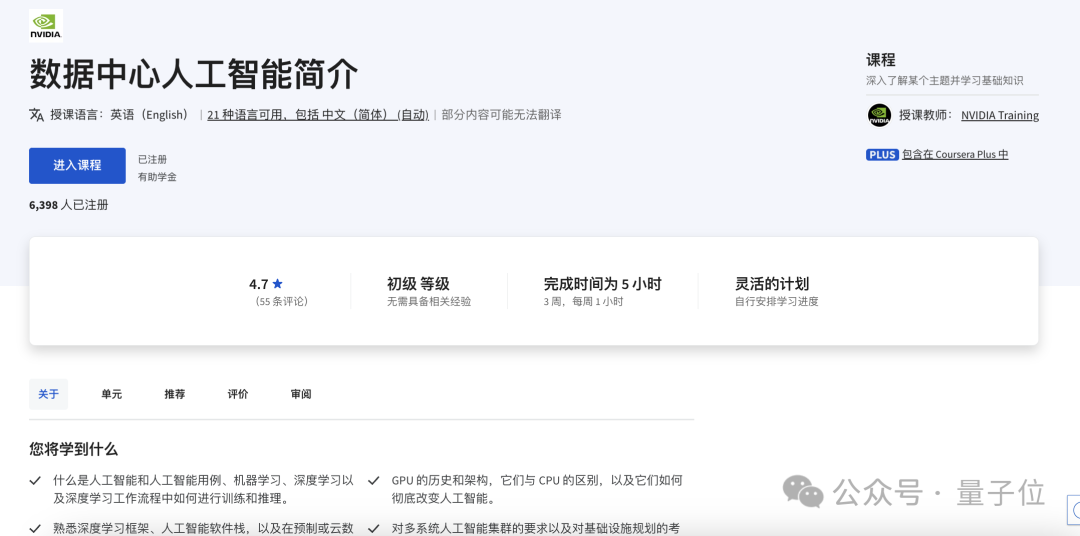Click the 自行安排学习进度 text
This screenshot has height=536, width=1080.
pos(777,301)
